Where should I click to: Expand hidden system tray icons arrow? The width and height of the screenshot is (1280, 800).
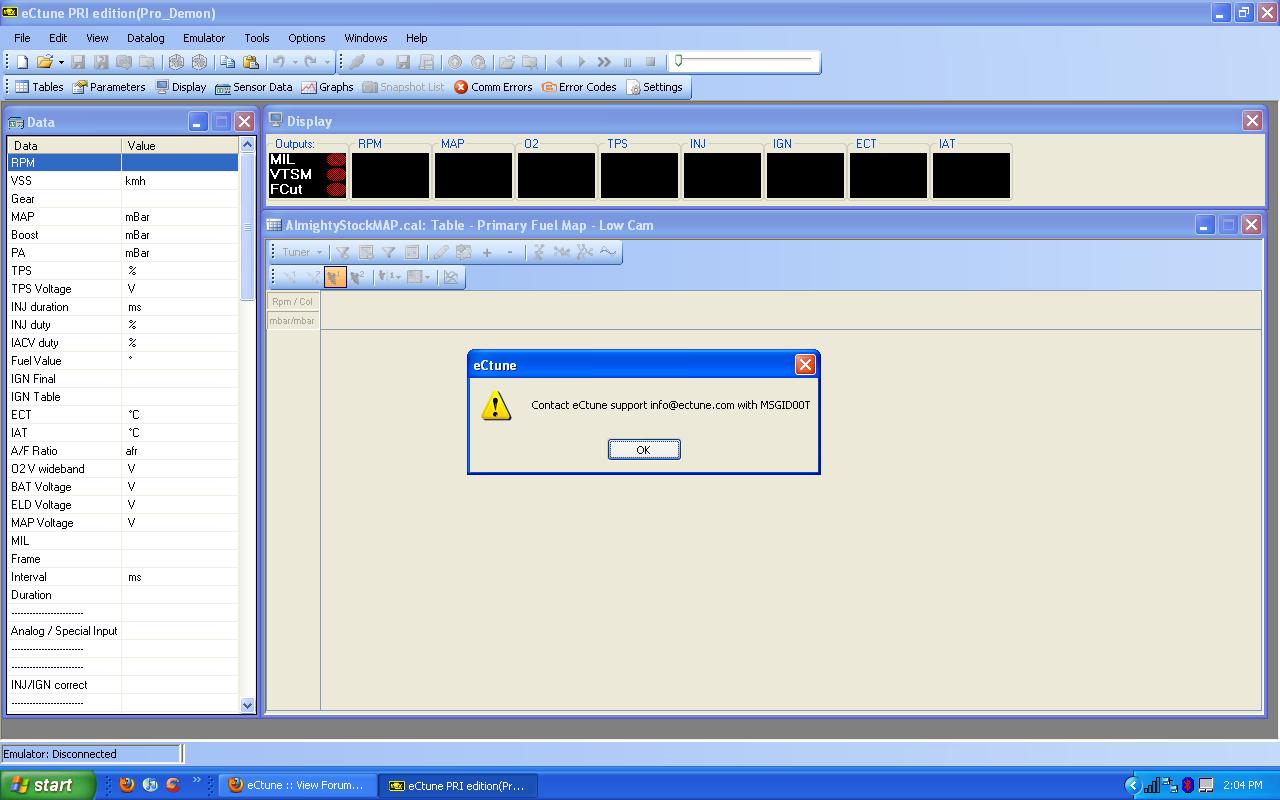pyautogui.click(x=1132, y=785)
